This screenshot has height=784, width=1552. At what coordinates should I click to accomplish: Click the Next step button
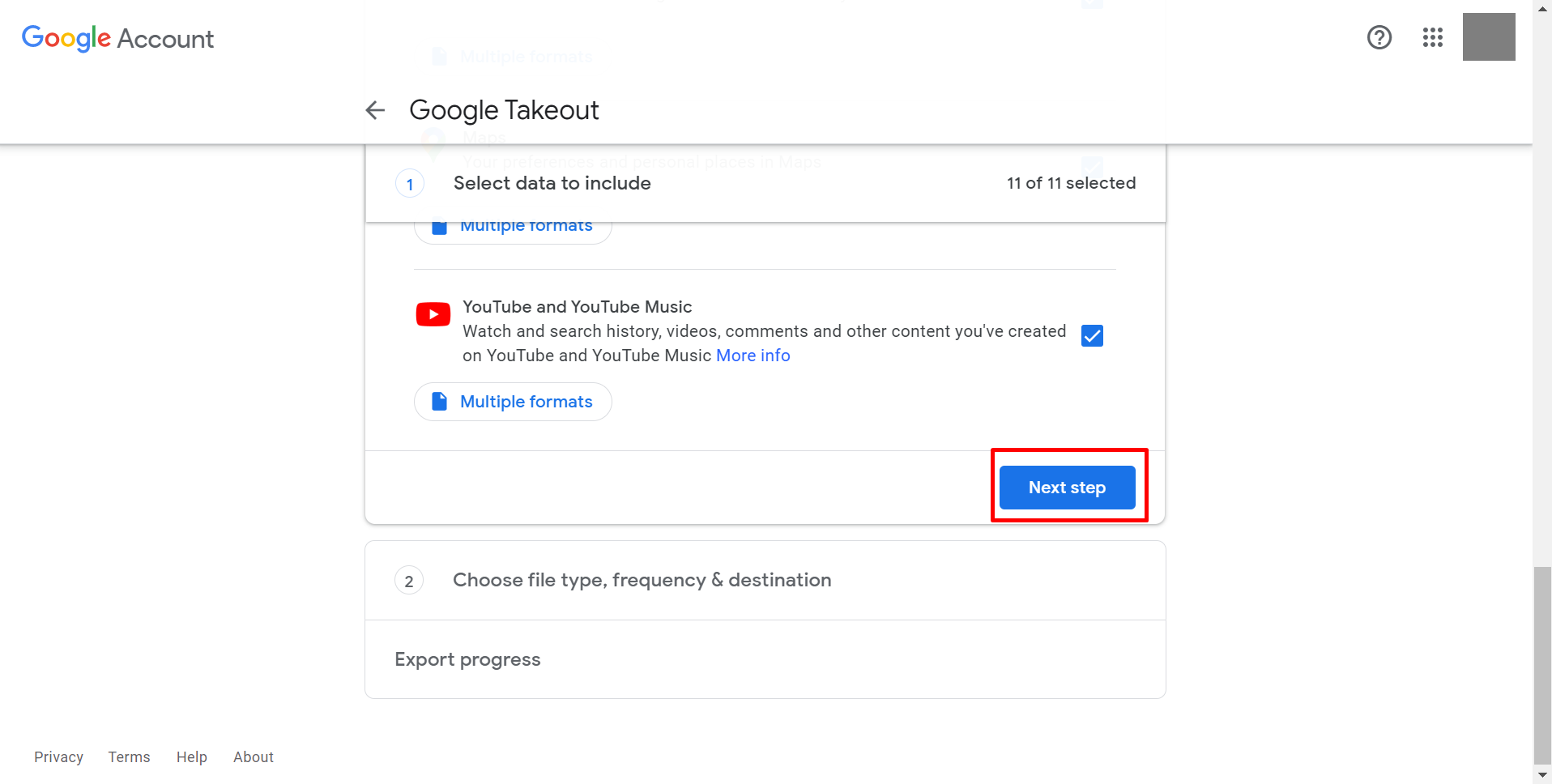pos(1067,488)
